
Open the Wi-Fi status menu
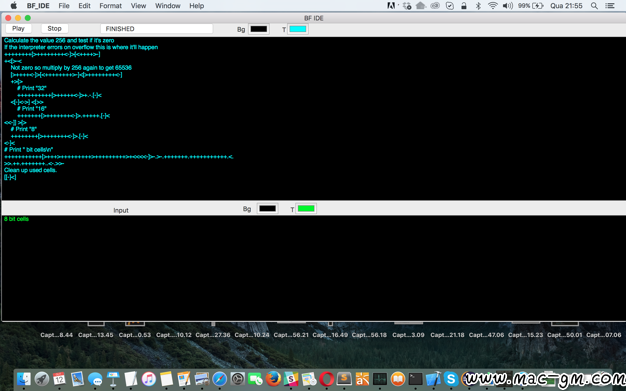[493, 6]
